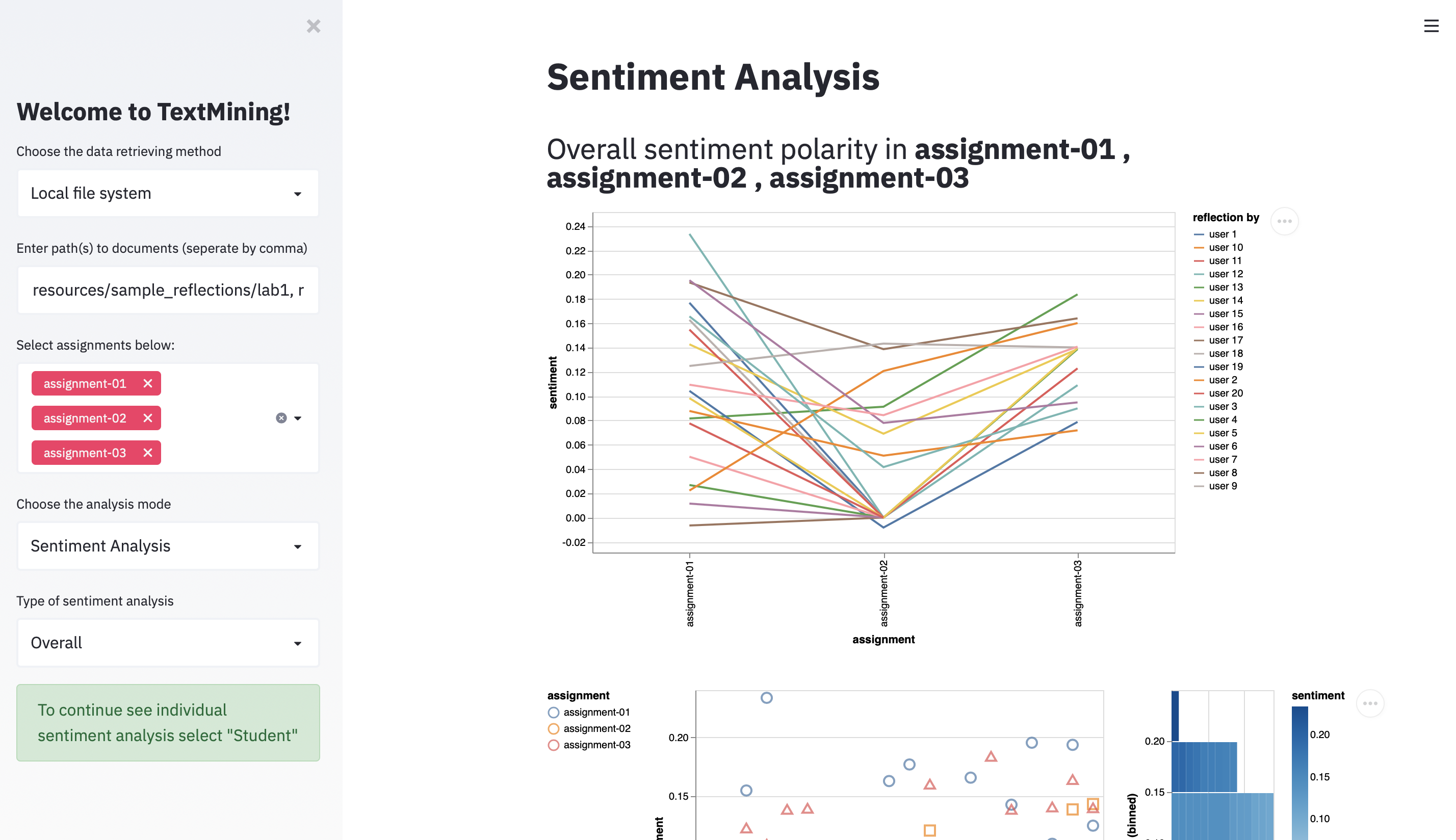Open the Overall sentiment type dropdown
Screen dimensions: 1456x840
pos(168,643)
